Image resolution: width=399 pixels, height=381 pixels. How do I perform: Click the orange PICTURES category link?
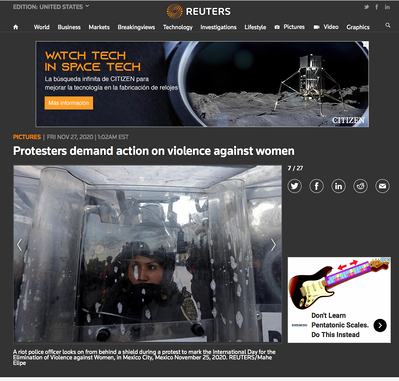pyautogui.click(x=27, y=137)
